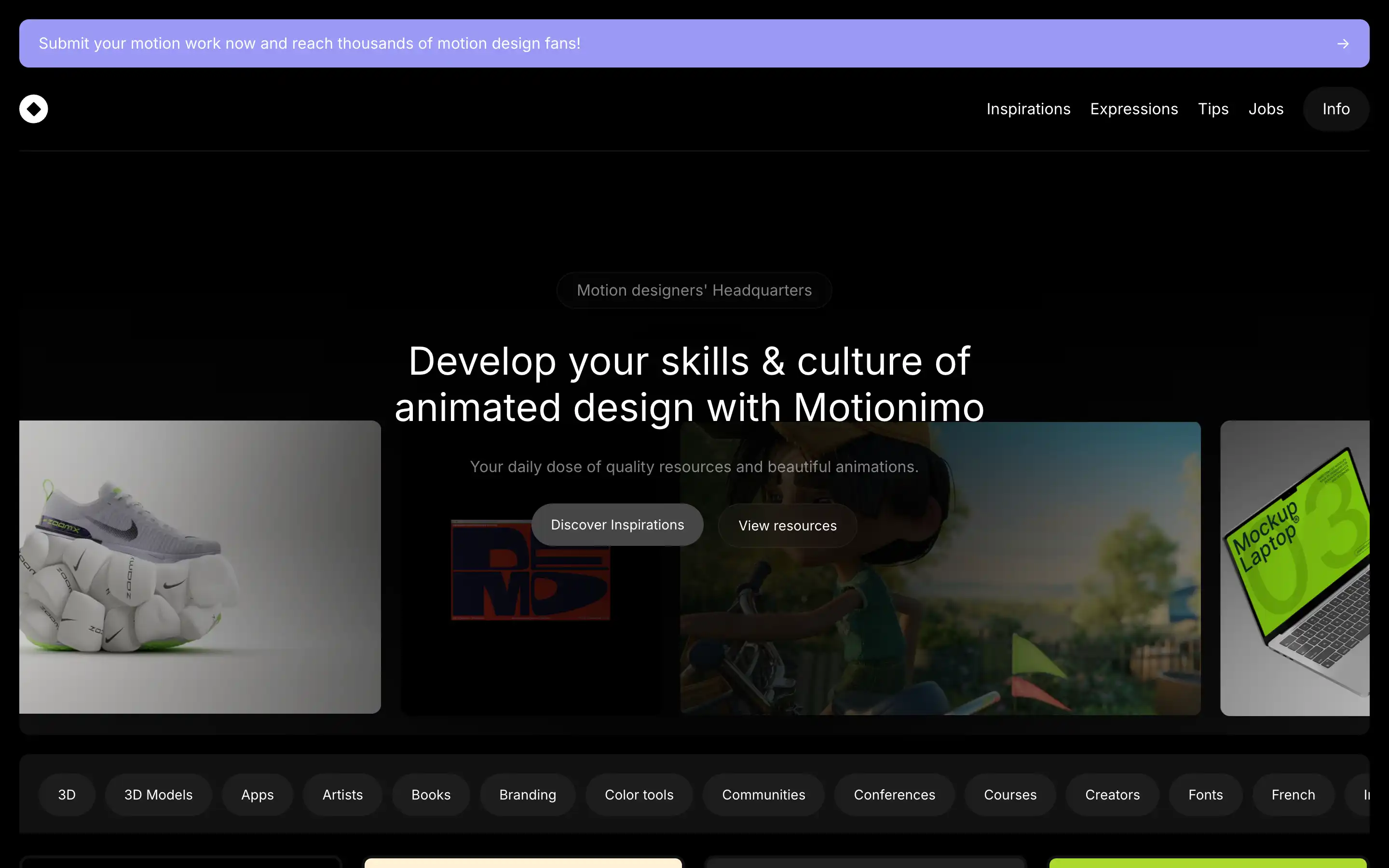1389x868 pixels.
Task: Open the Conferences category
Action: click(894, 795)
